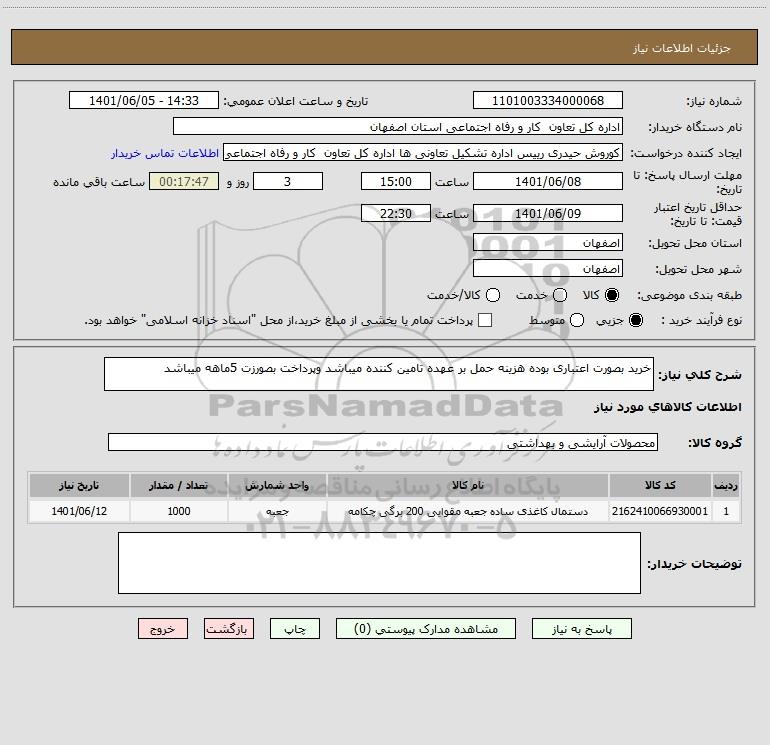Click the پاسخ به نیاز button
The height and width of the screenshot is (745, 770).
[x=581, y=629]
